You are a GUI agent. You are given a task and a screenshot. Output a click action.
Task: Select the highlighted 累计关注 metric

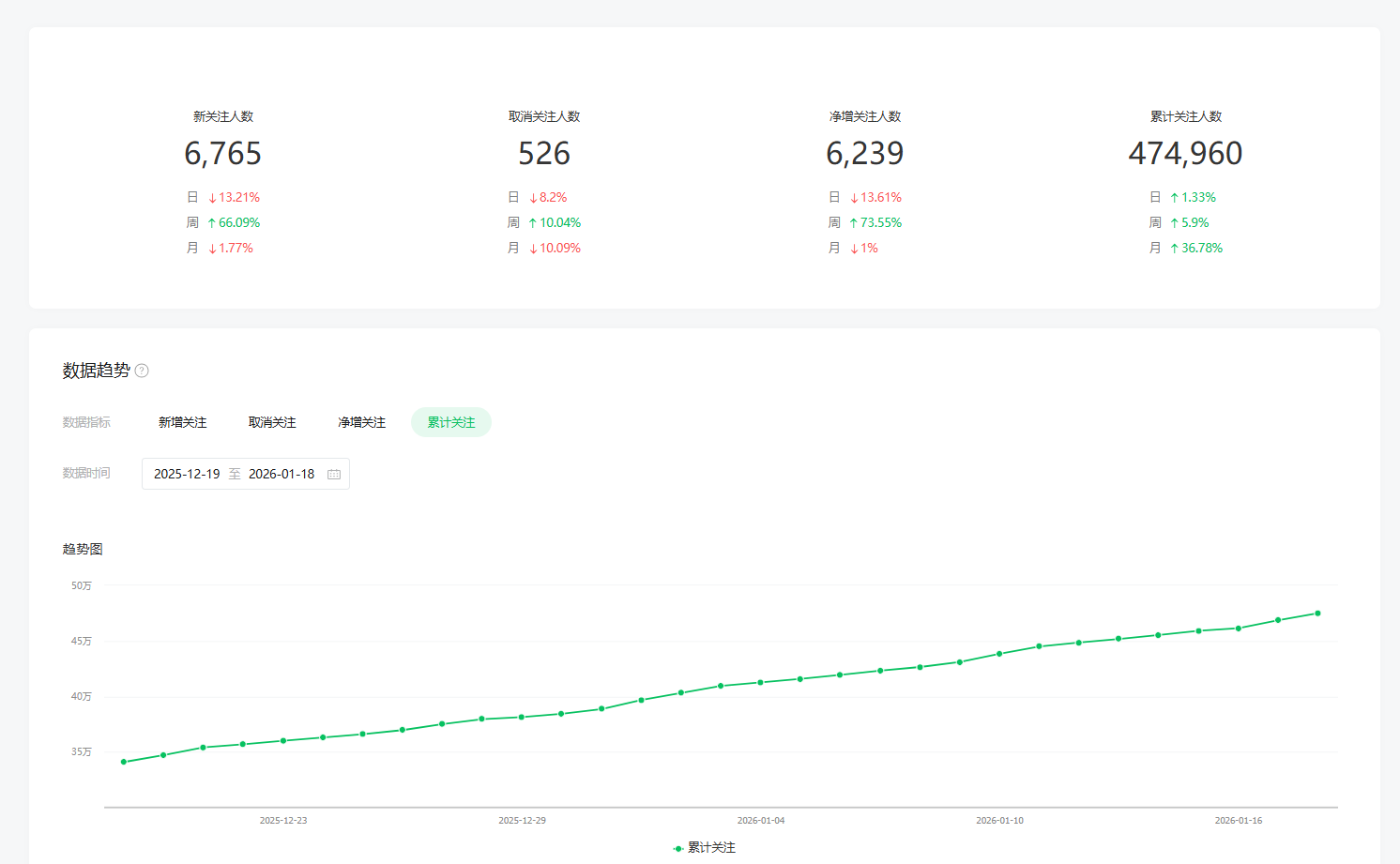(451, 423)
